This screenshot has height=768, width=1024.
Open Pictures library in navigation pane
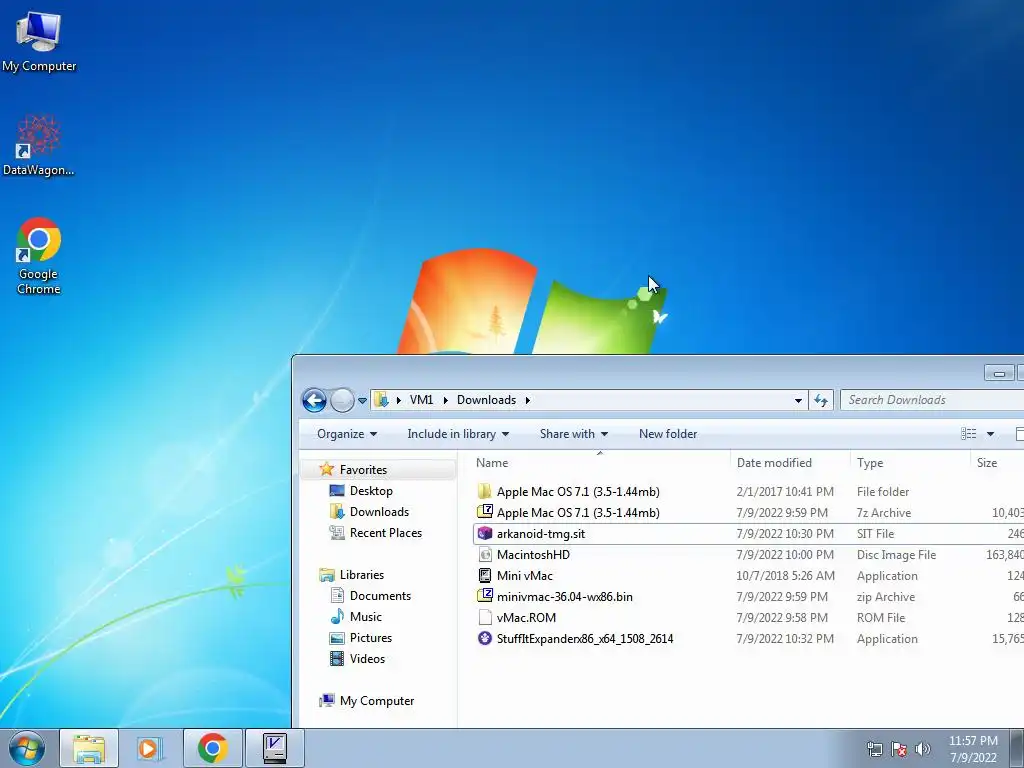[x=370, y=637]
